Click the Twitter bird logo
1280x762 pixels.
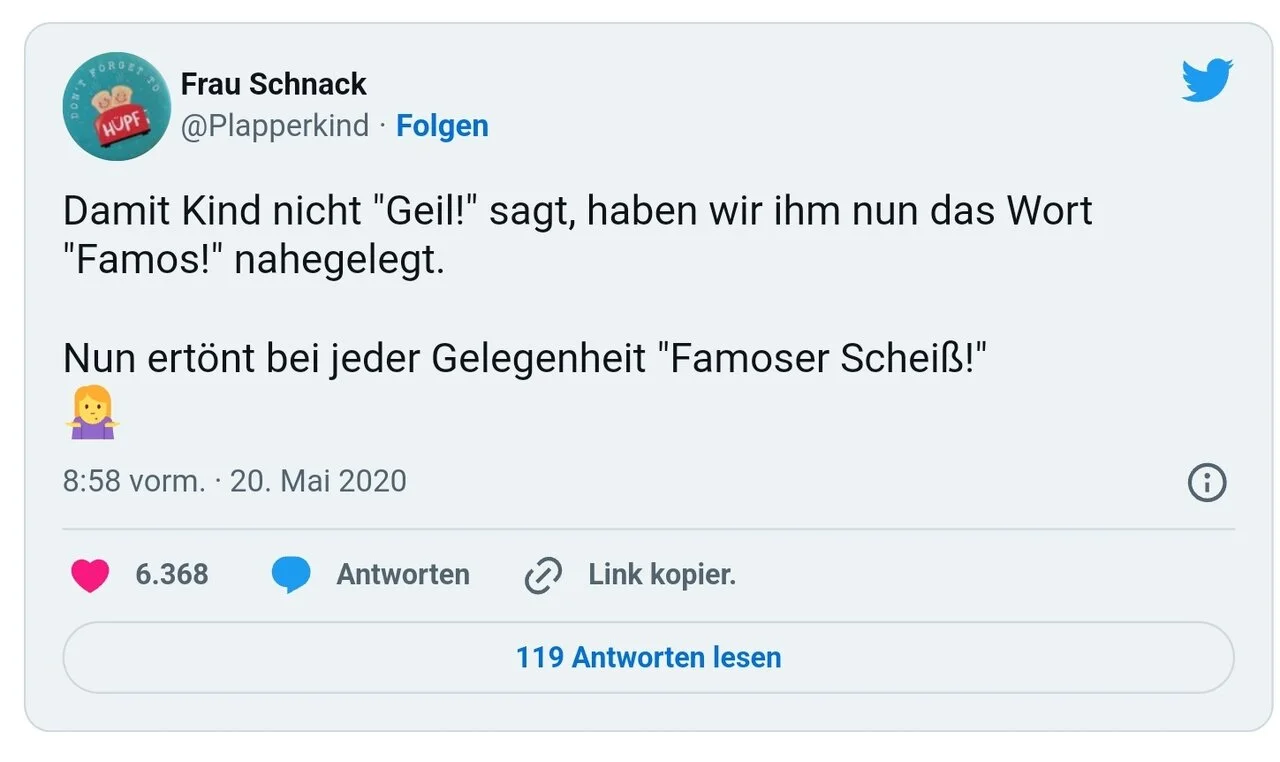(x=1207, y=80)
